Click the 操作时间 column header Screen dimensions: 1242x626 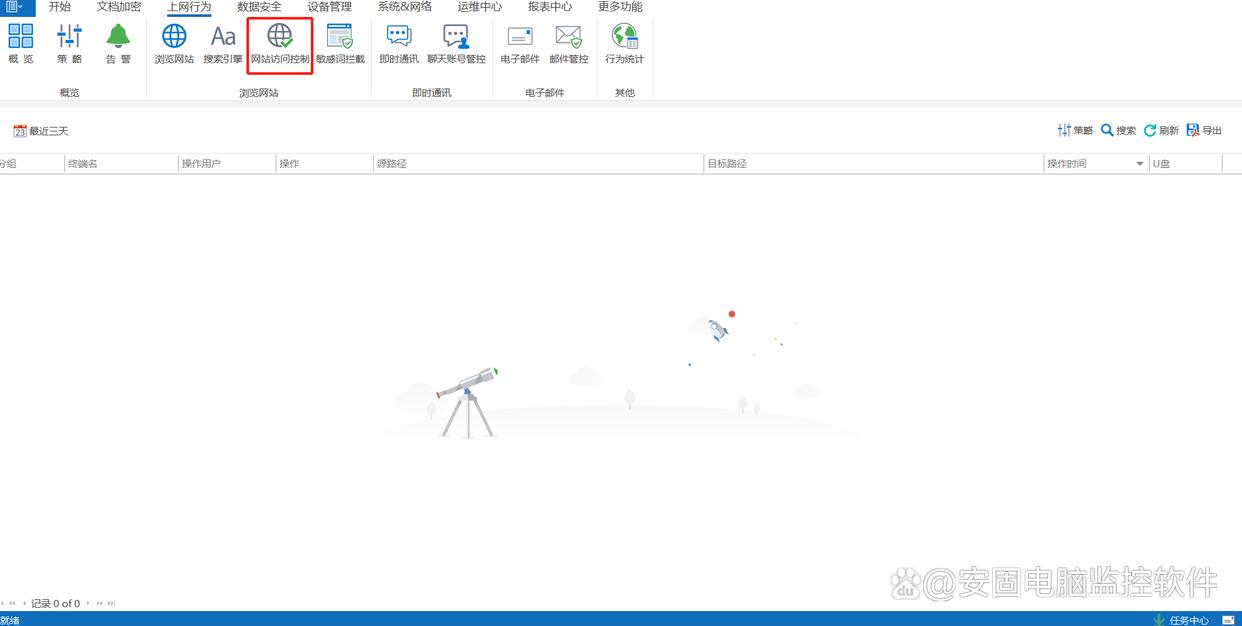click(1096, 163)
